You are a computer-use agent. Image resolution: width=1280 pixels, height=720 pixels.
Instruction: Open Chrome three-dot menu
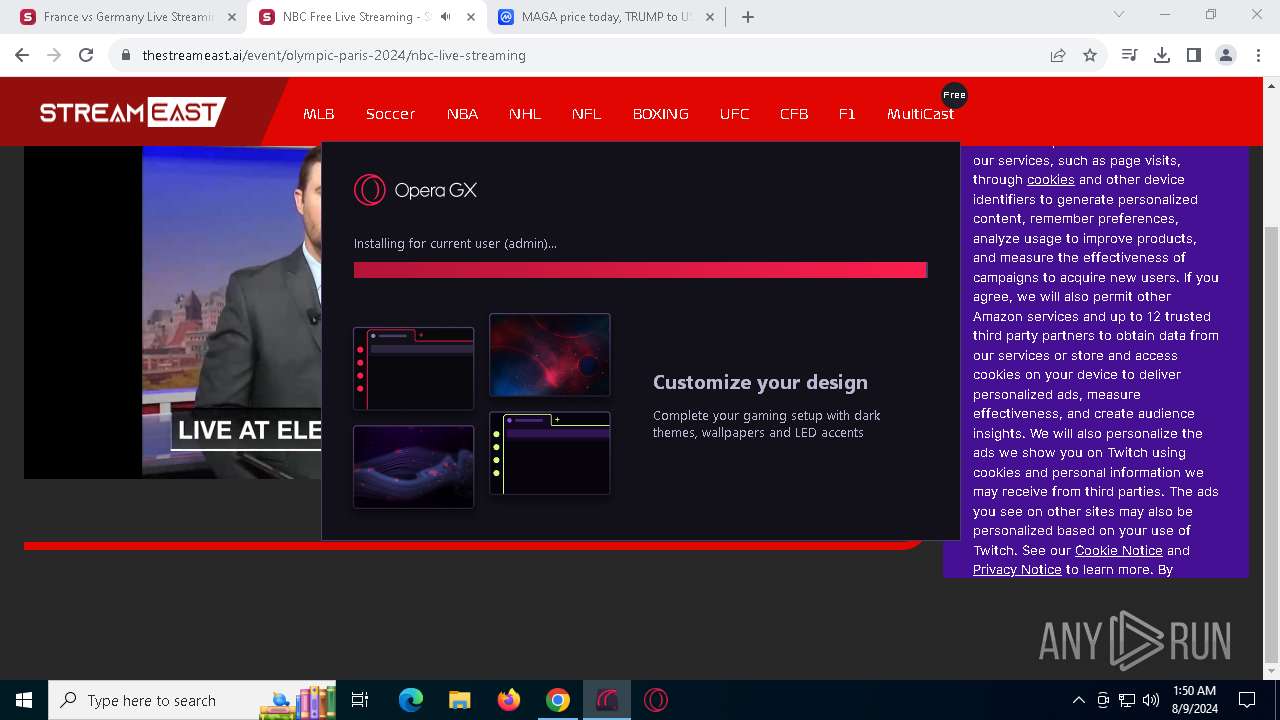pos(1258,55)
